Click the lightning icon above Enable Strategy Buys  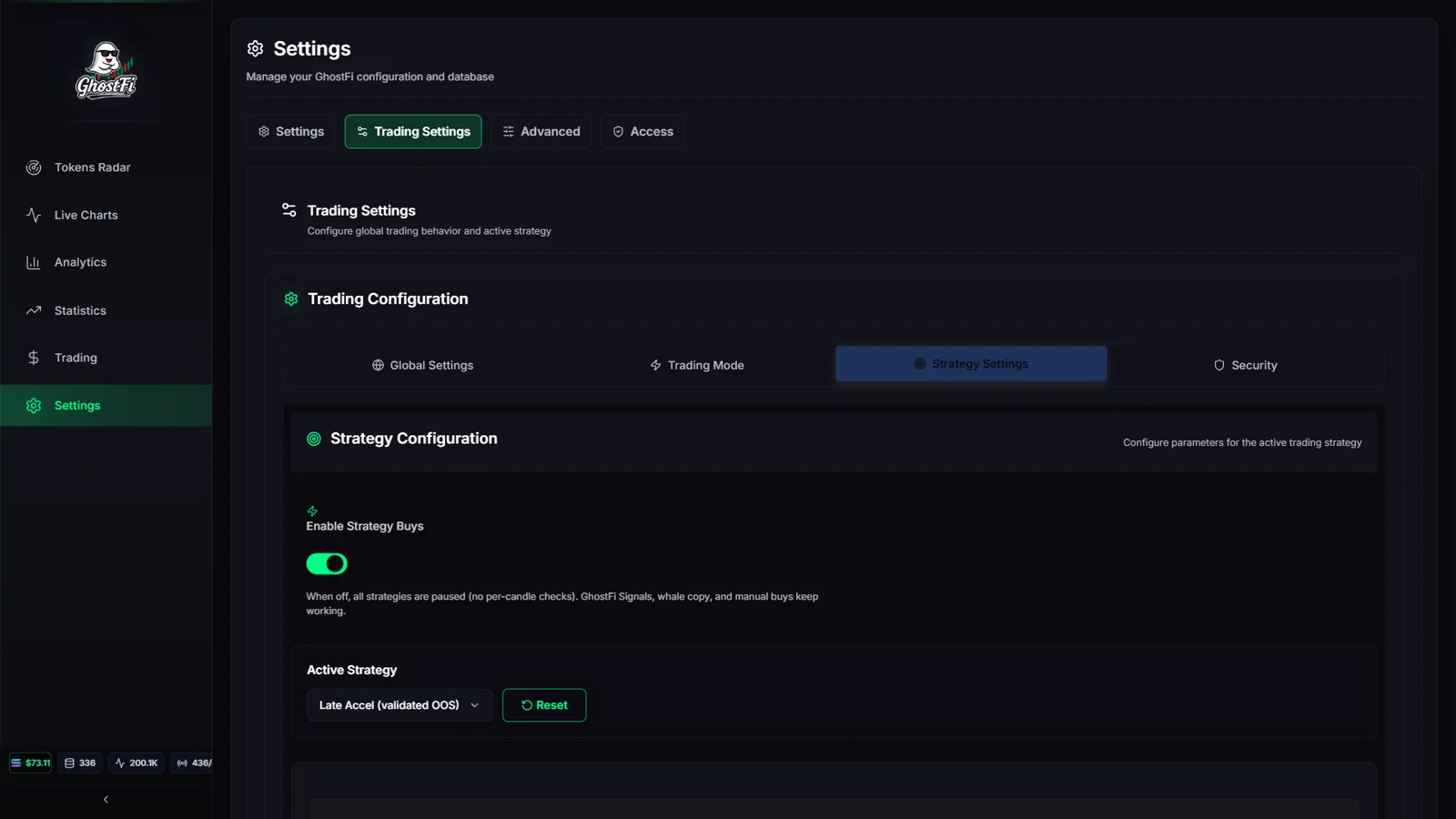[x=312, y=511]
